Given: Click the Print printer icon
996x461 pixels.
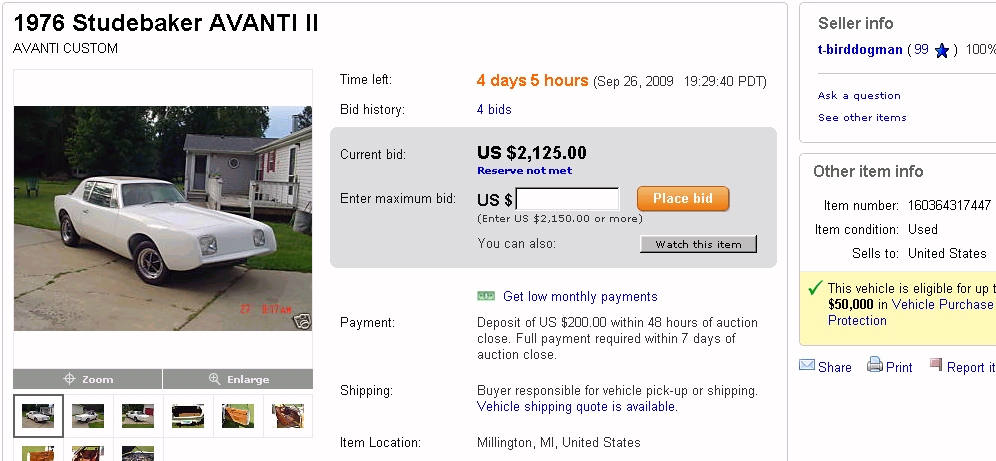Looking at the screenshot, I should pos(875,366).
